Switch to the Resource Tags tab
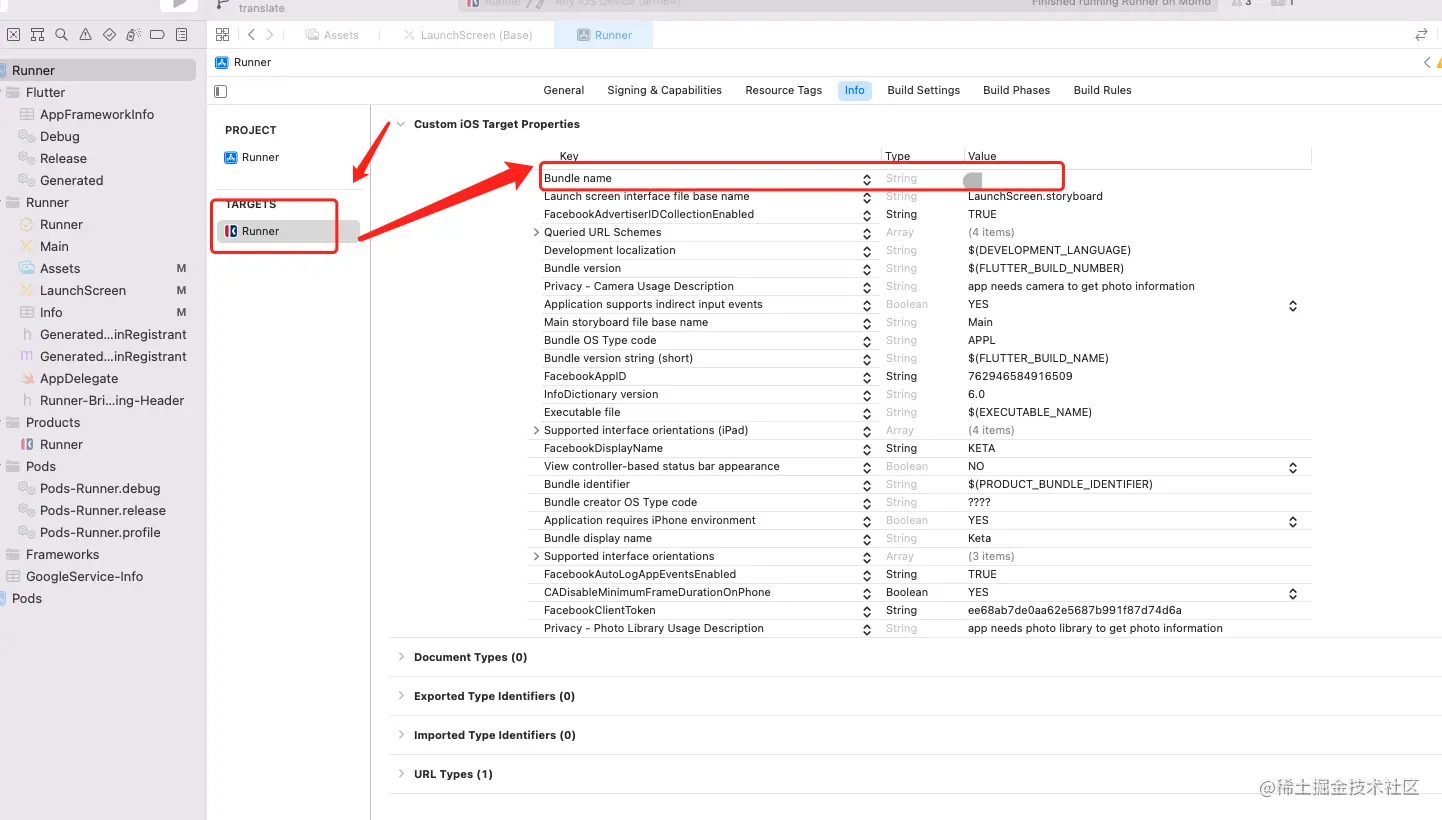The image size is (1442, 820). pyautogui.click(x=783, y=90)
